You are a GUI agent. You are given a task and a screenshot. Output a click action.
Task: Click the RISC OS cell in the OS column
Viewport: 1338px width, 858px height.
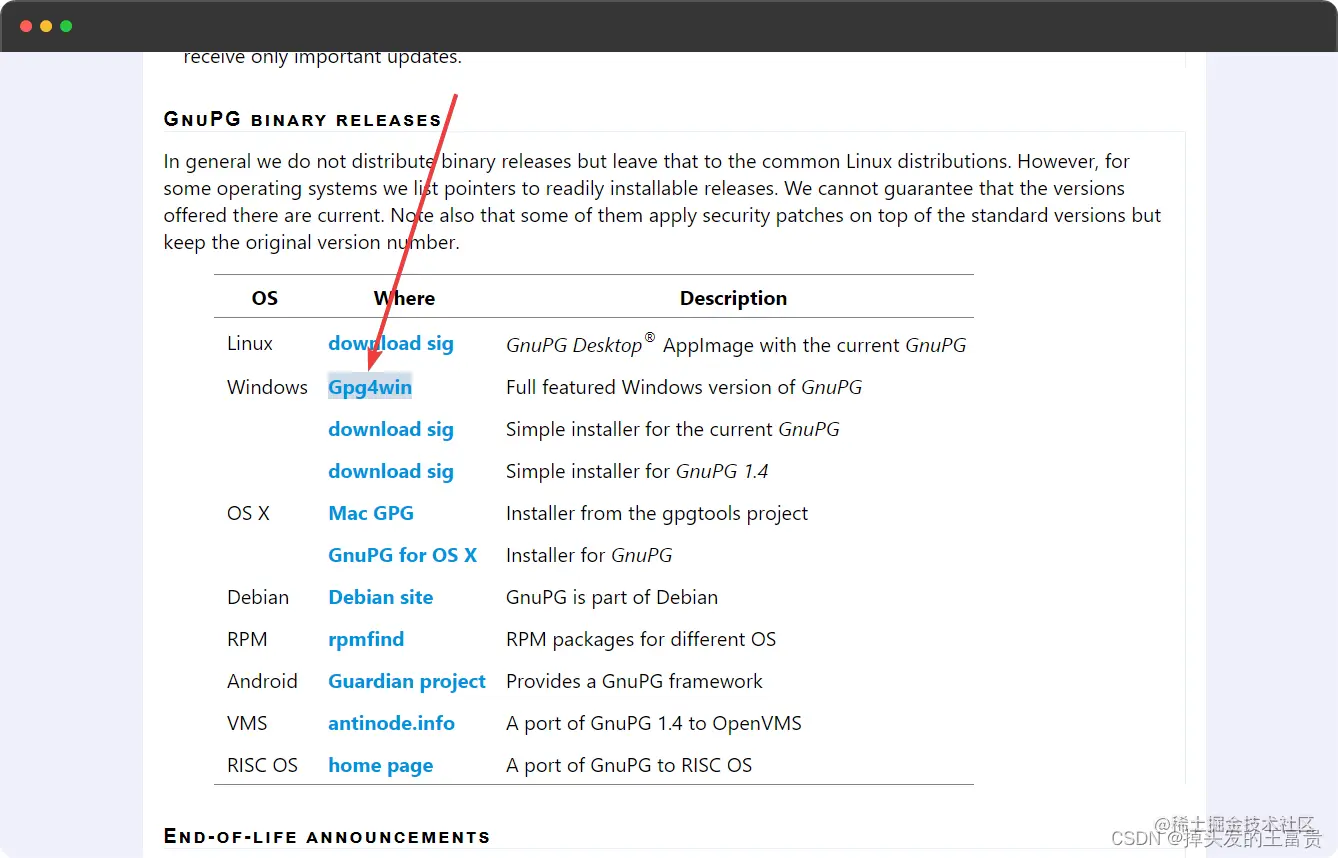[x=262, y=765]
